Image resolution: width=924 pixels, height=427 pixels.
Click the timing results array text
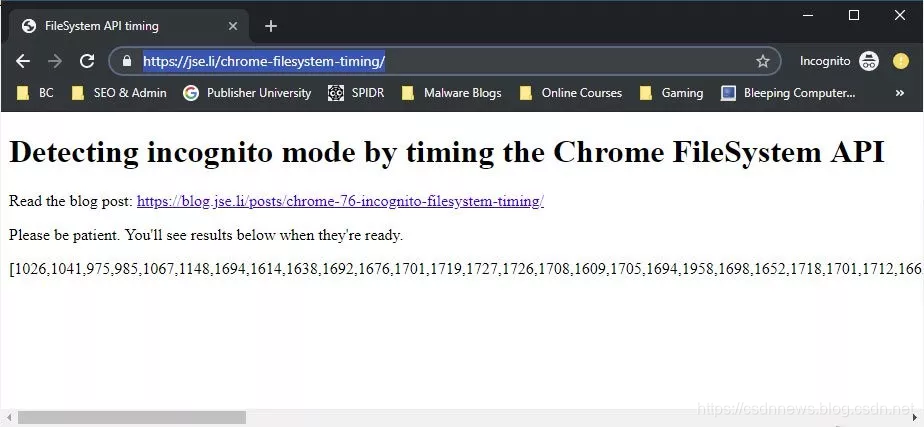pyautogui.click(x=466, y=269)
